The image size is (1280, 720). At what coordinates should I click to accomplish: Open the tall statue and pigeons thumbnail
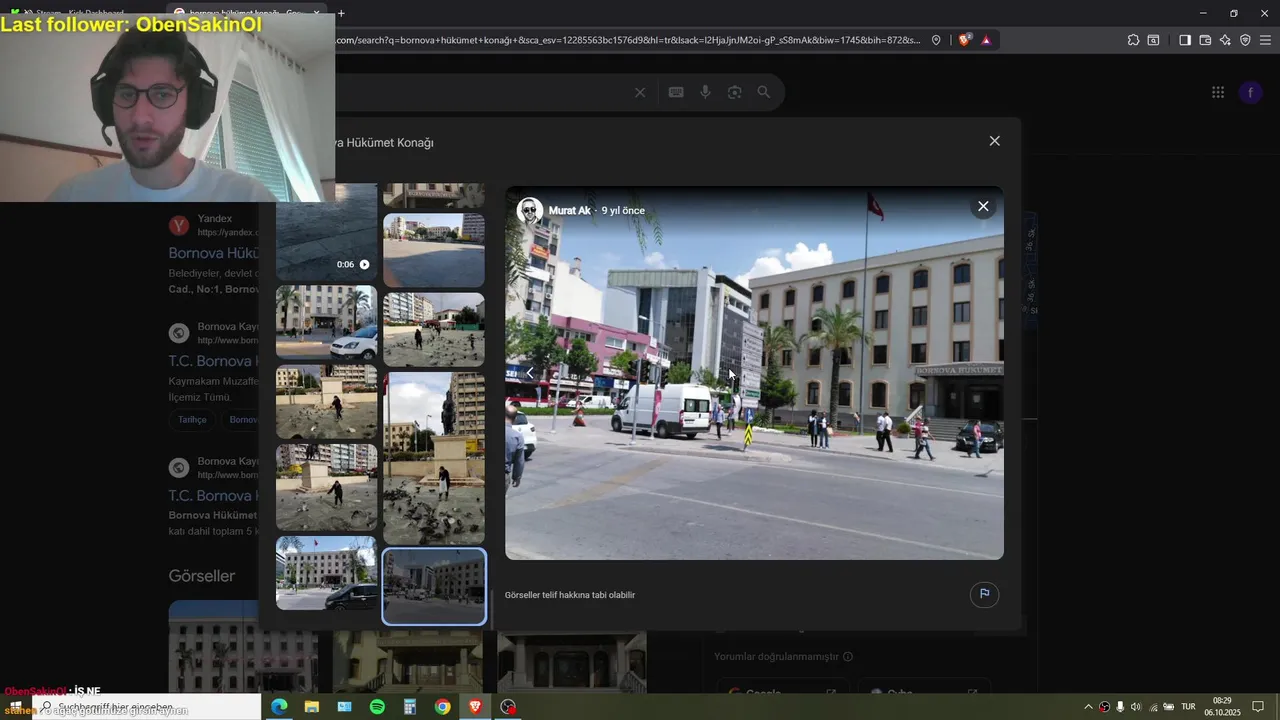coord(434,458)
